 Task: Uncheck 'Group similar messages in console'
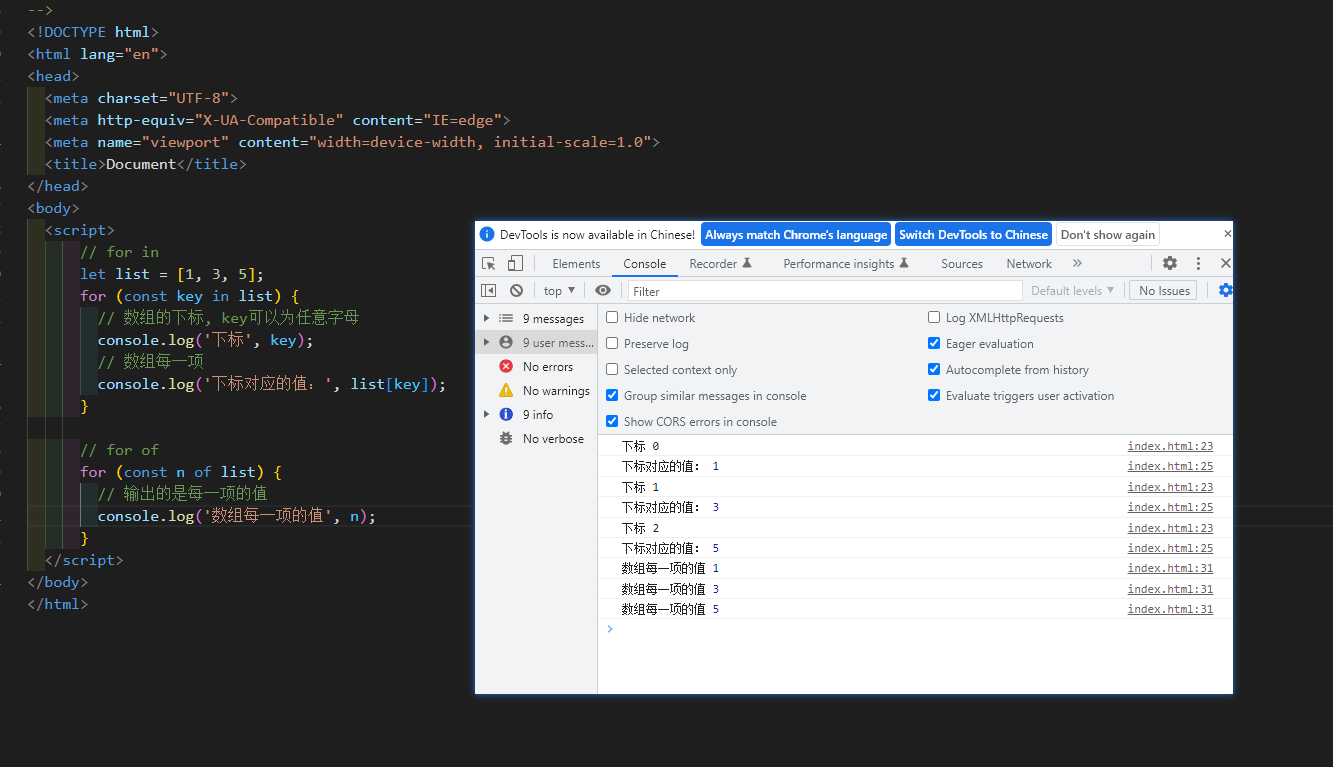[612, 396]
